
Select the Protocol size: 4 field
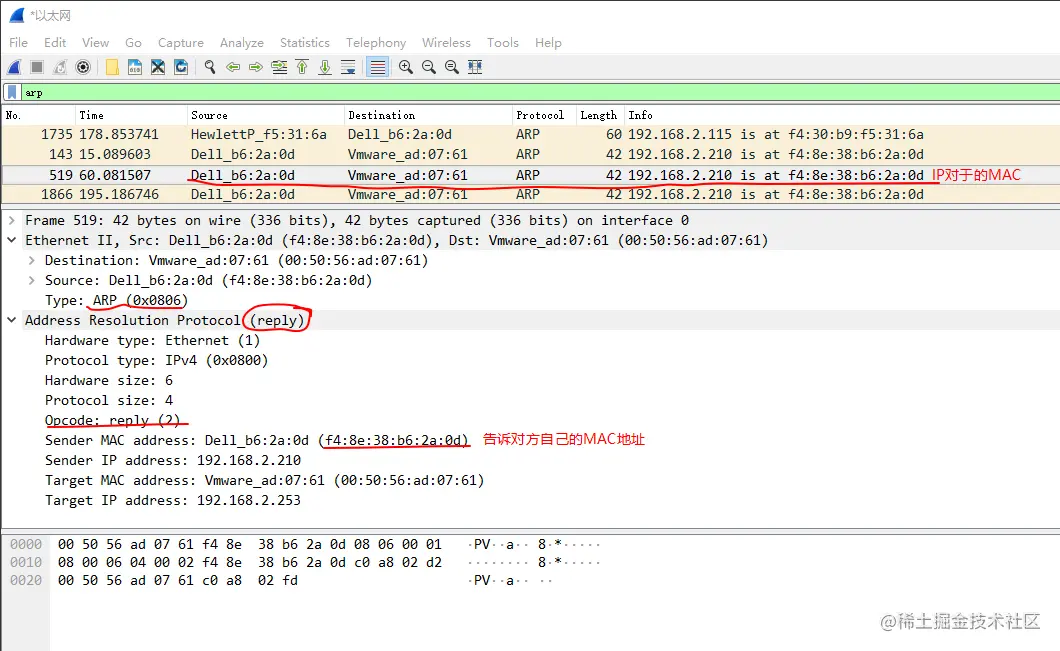point(109,400)
